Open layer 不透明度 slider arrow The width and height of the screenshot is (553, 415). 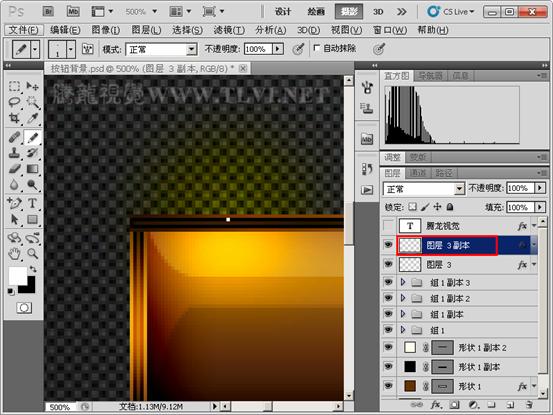tap(540, 188)
